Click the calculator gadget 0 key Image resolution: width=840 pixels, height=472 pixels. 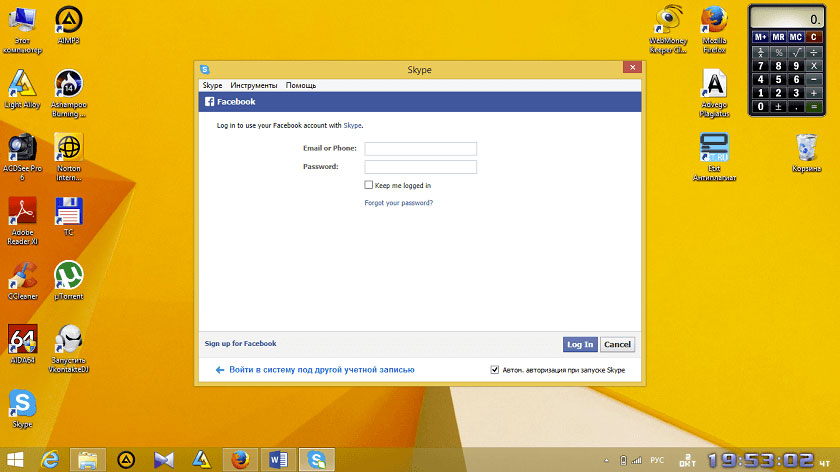pyautogui.click(x=760, y=107)
